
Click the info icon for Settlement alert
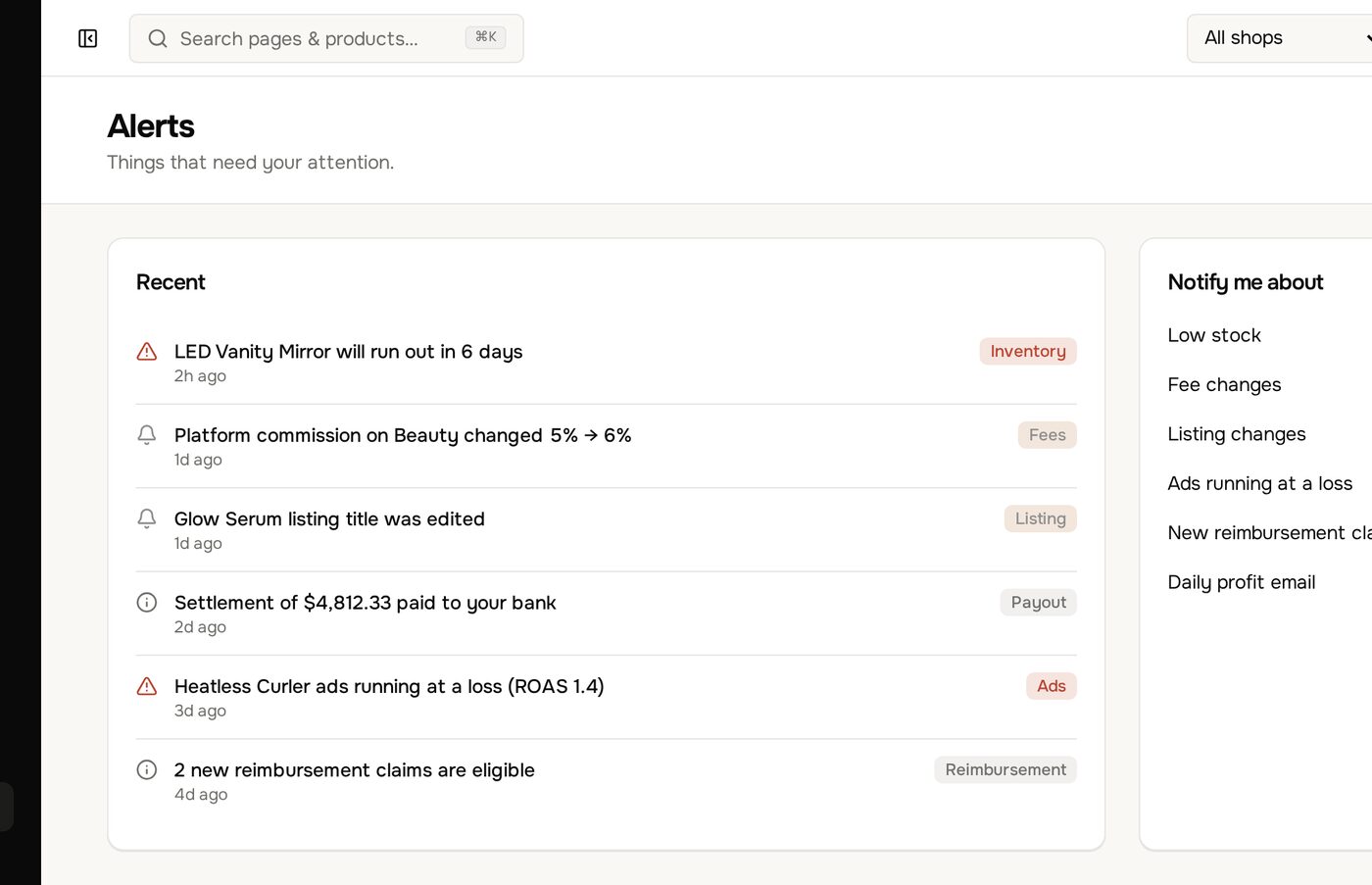(147, 602)
